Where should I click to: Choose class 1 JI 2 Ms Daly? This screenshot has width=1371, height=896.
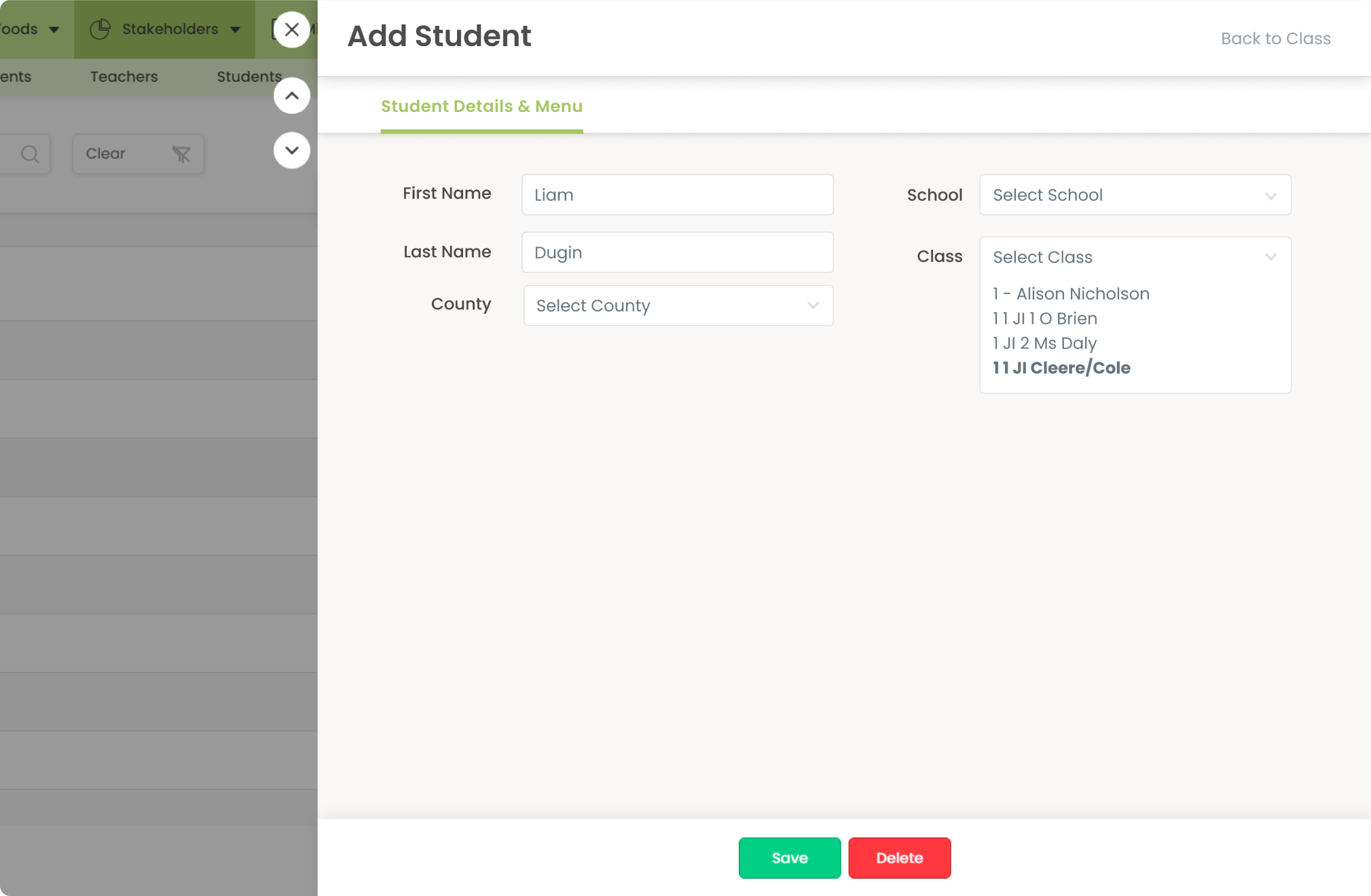click(1044, 343)
